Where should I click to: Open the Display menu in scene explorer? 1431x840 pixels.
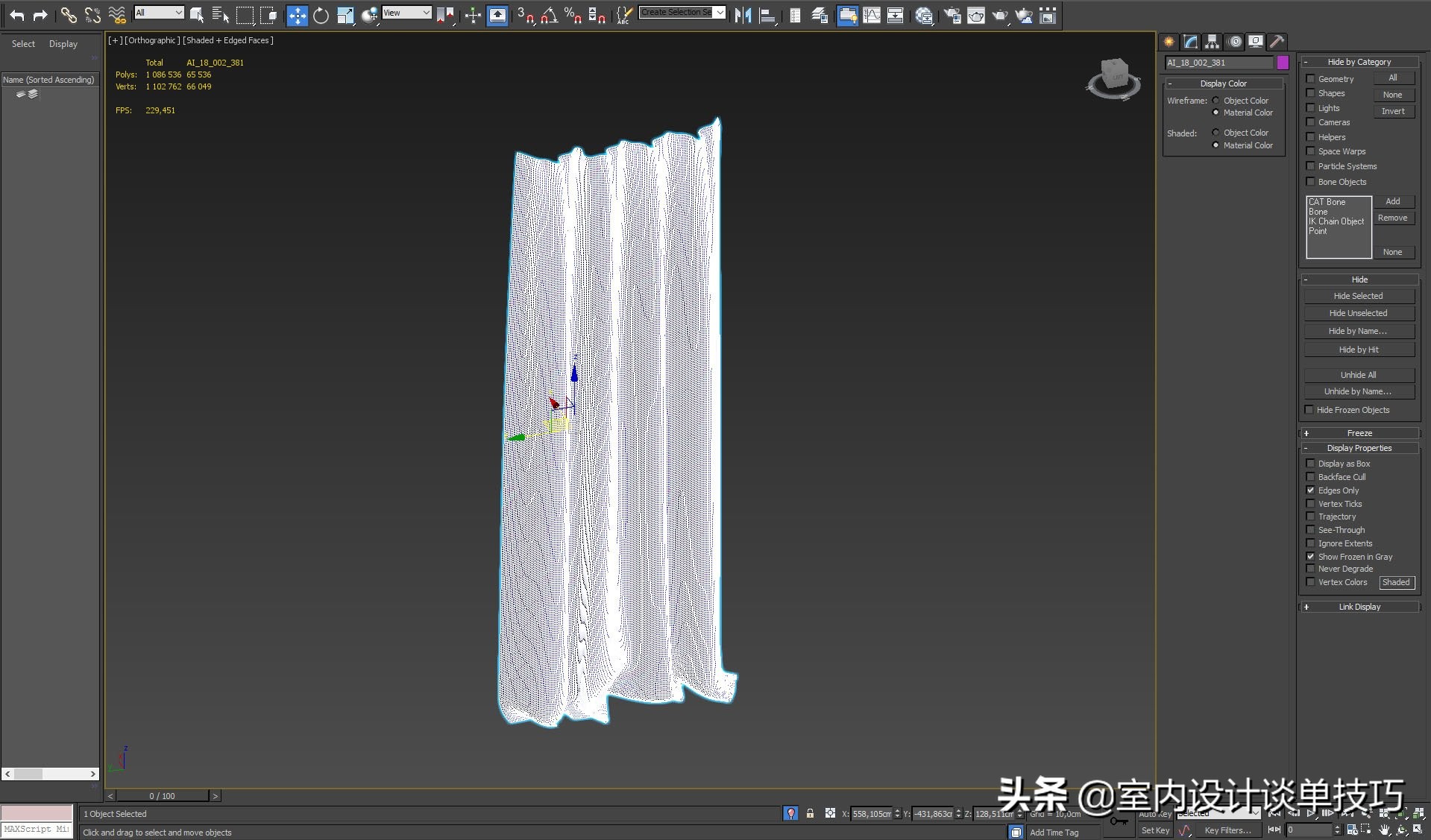[x=63, y=44]
